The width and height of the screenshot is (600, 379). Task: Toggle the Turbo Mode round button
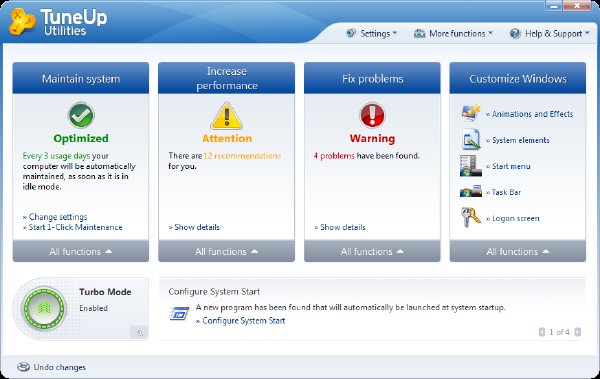pos(44,308)
